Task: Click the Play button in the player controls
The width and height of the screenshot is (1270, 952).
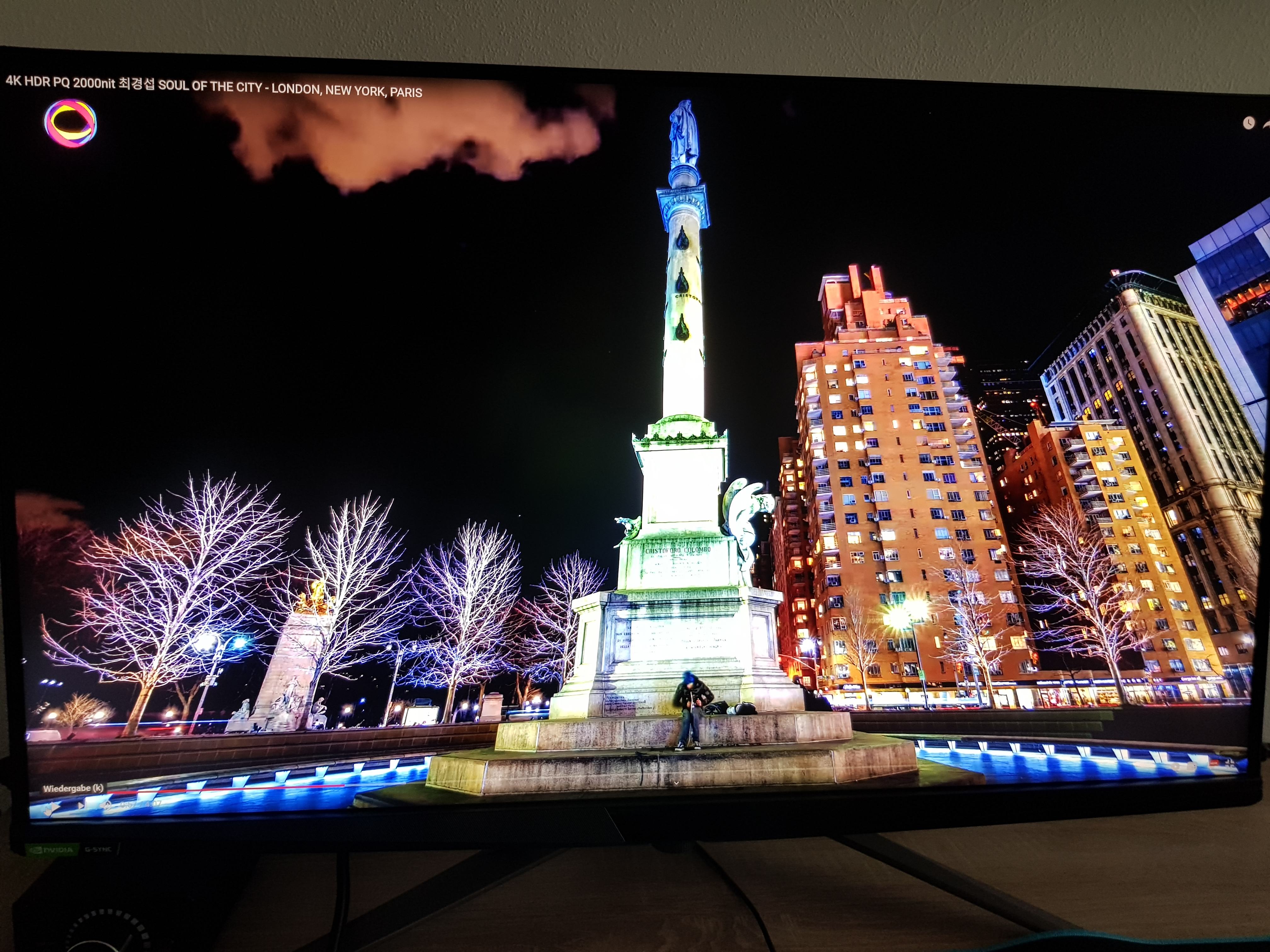Action: coord(56,806)
